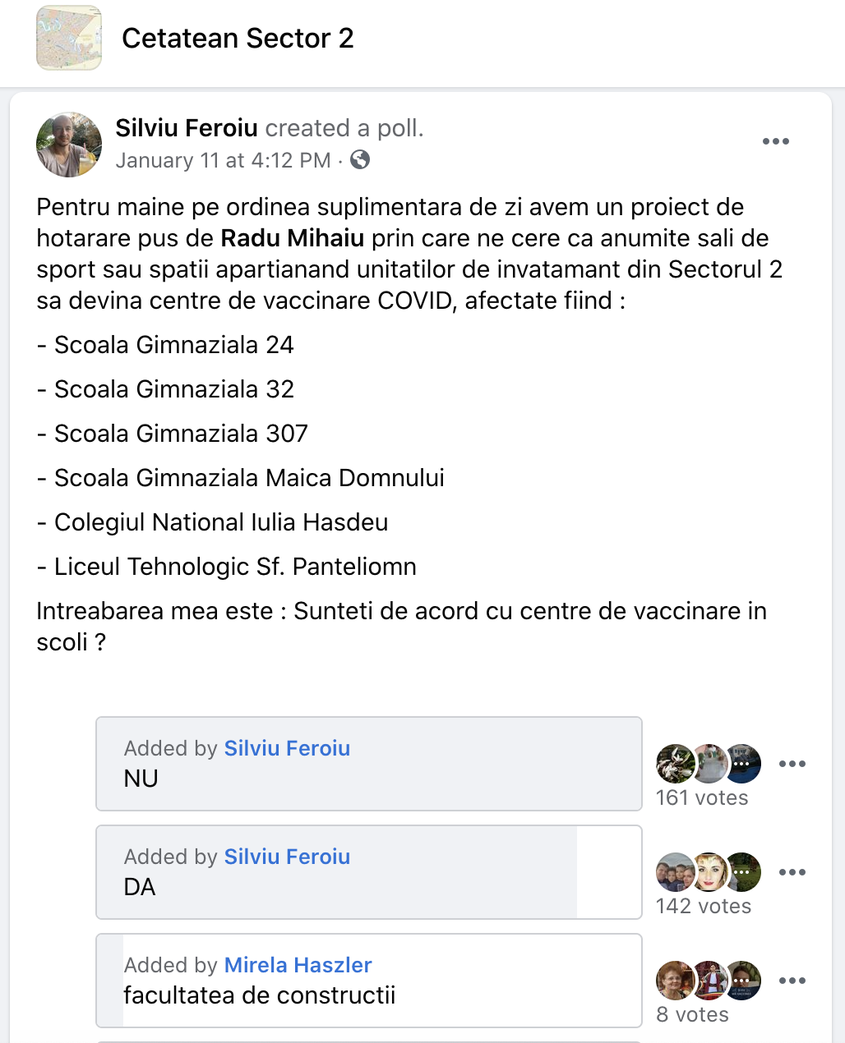Open options menu beside the NU poll choice

click(x=793, y=763)
